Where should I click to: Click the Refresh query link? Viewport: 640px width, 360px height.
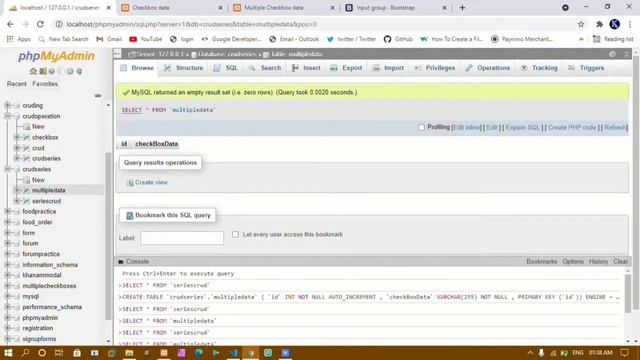tap(615, 127)
